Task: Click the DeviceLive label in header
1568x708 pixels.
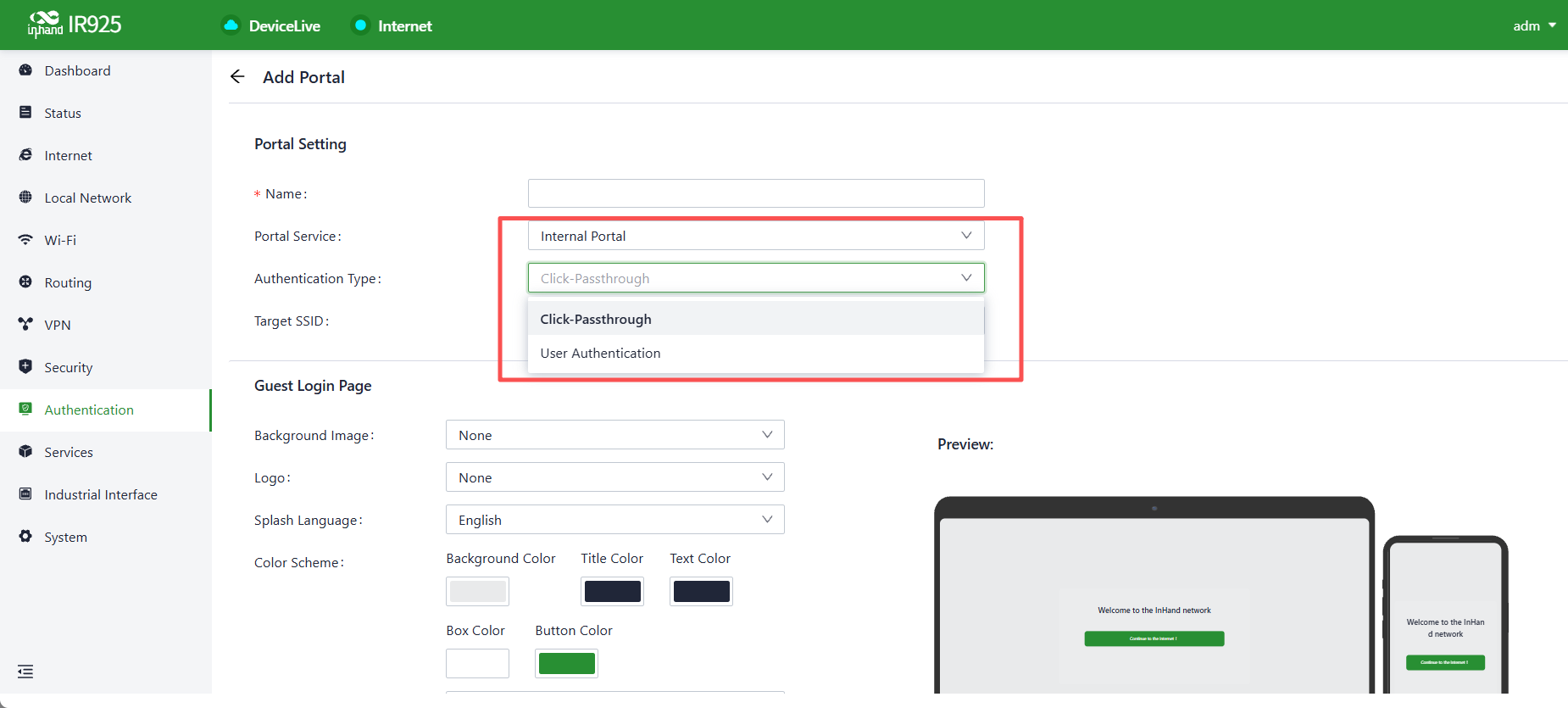Action: pos(285,26)
